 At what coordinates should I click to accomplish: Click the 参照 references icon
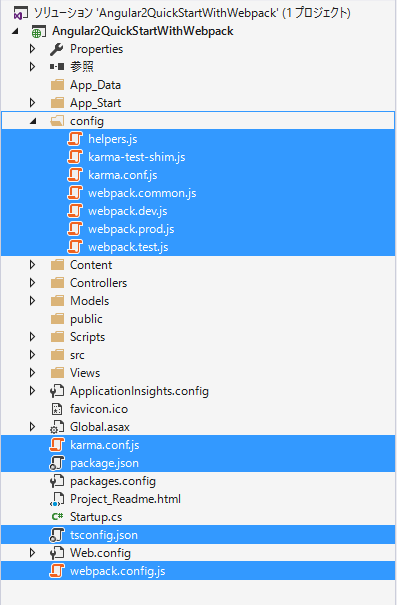pyautogui.click(x=57, y=67)
